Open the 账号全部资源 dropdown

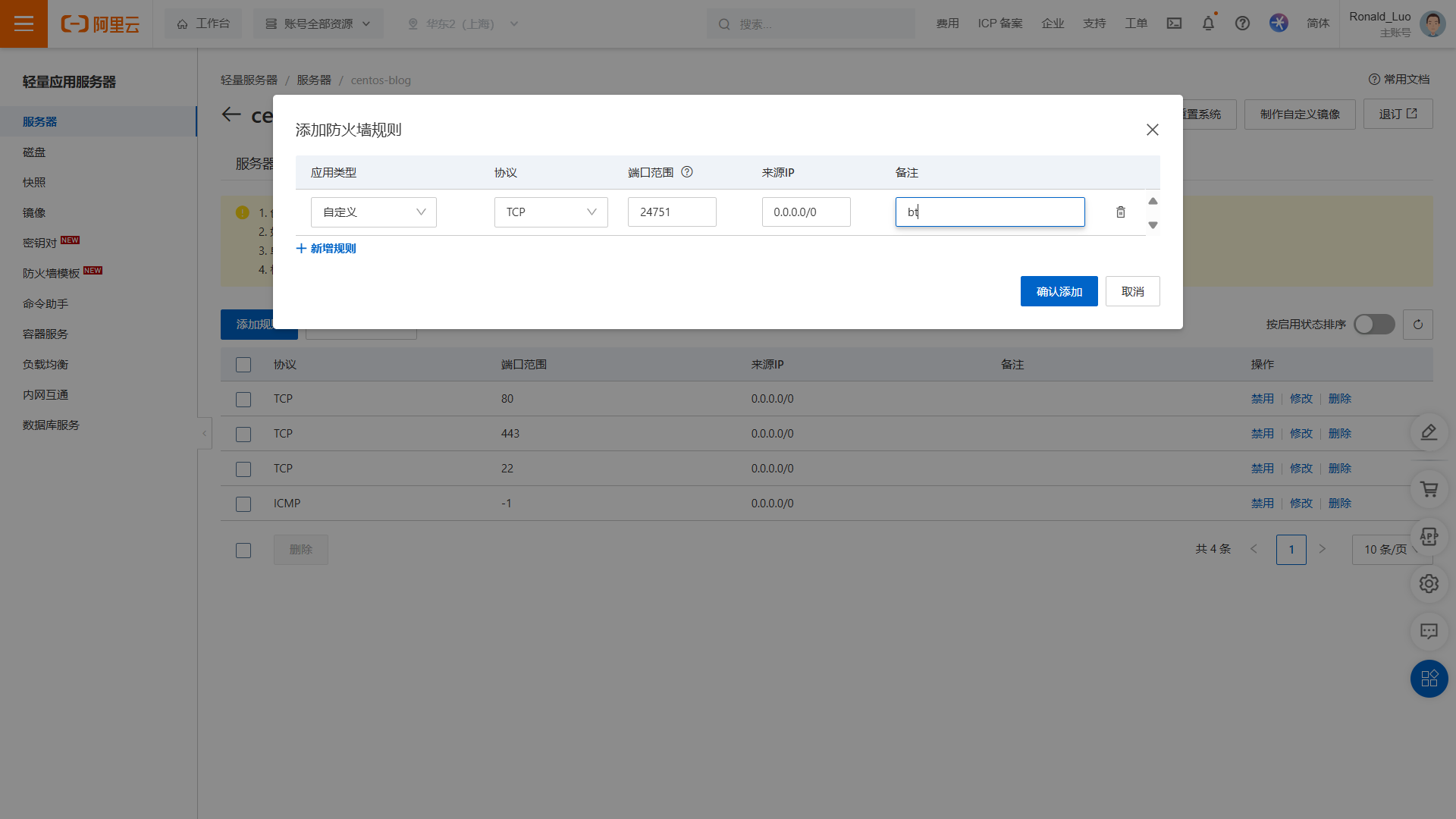[318, 24]
